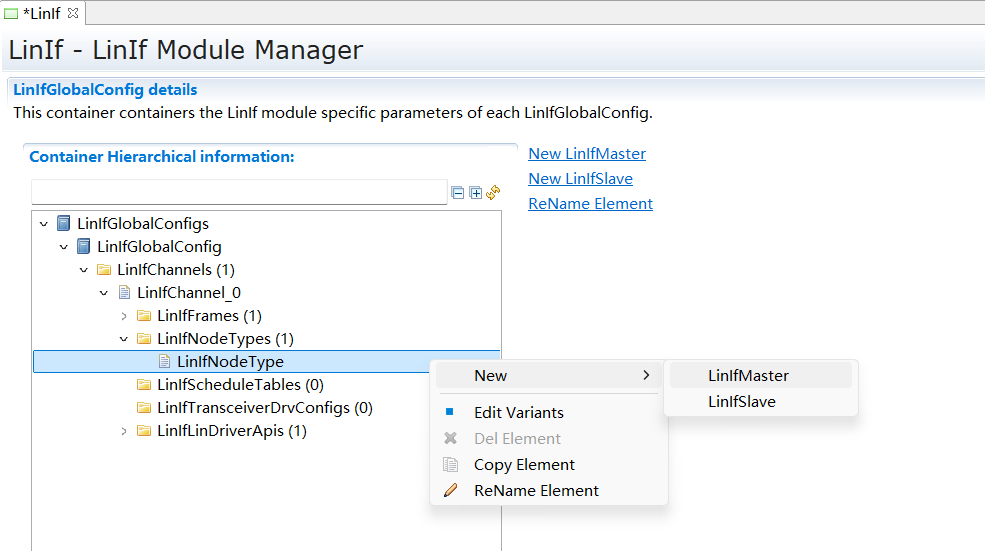Choose LinIfSlave from the New submenu
The width and height of the screenshot is (985, 551).
741,402
